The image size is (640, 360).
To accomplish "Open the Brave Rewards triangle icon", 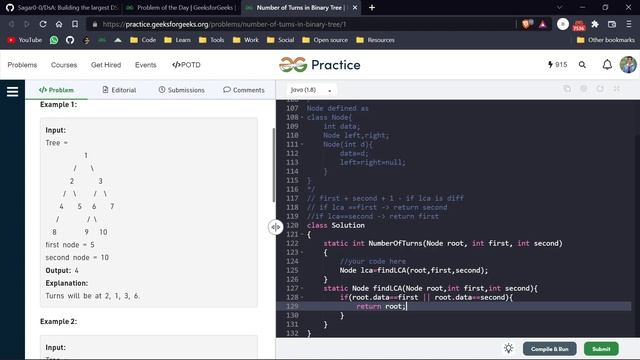I will point(542,24).
